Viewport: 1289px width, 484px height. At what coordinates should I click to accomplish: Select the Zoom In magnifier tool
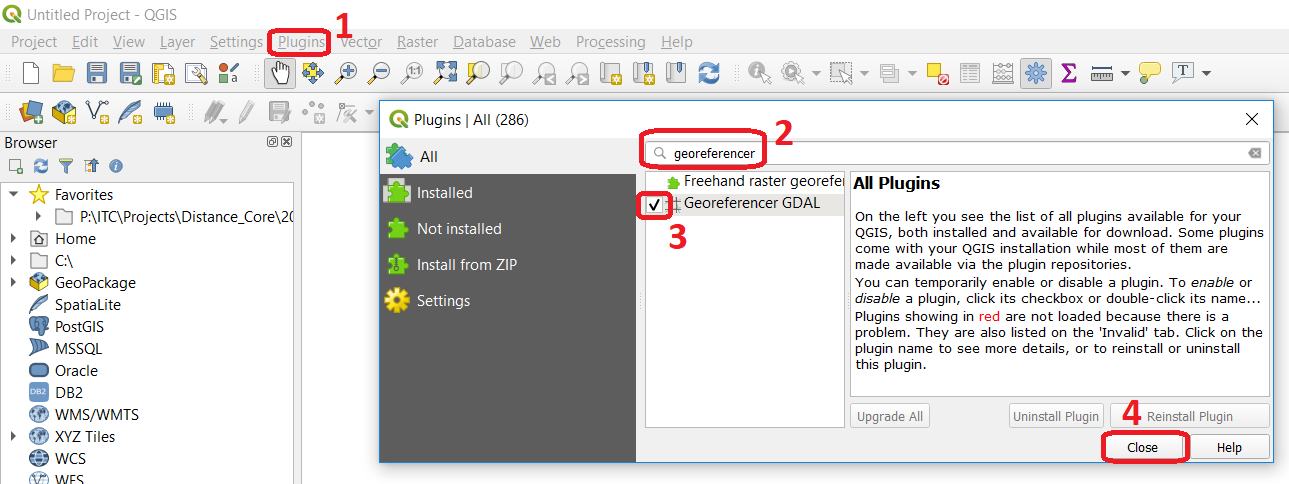(x=346, y=73)
